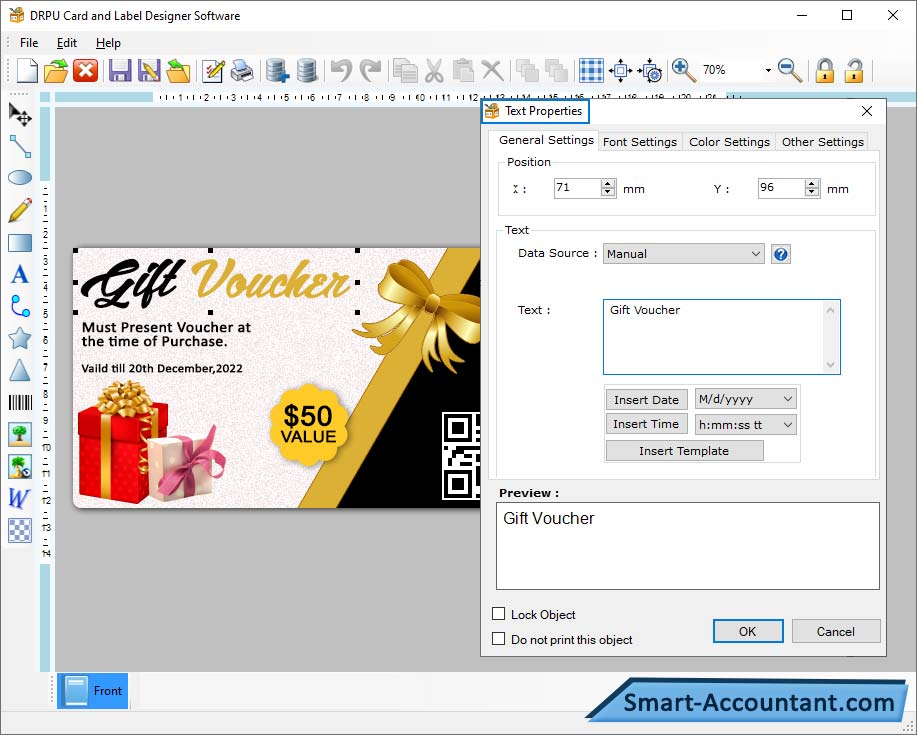Click the plain database icon
The image size is (917, 735).
click(306, 71)
